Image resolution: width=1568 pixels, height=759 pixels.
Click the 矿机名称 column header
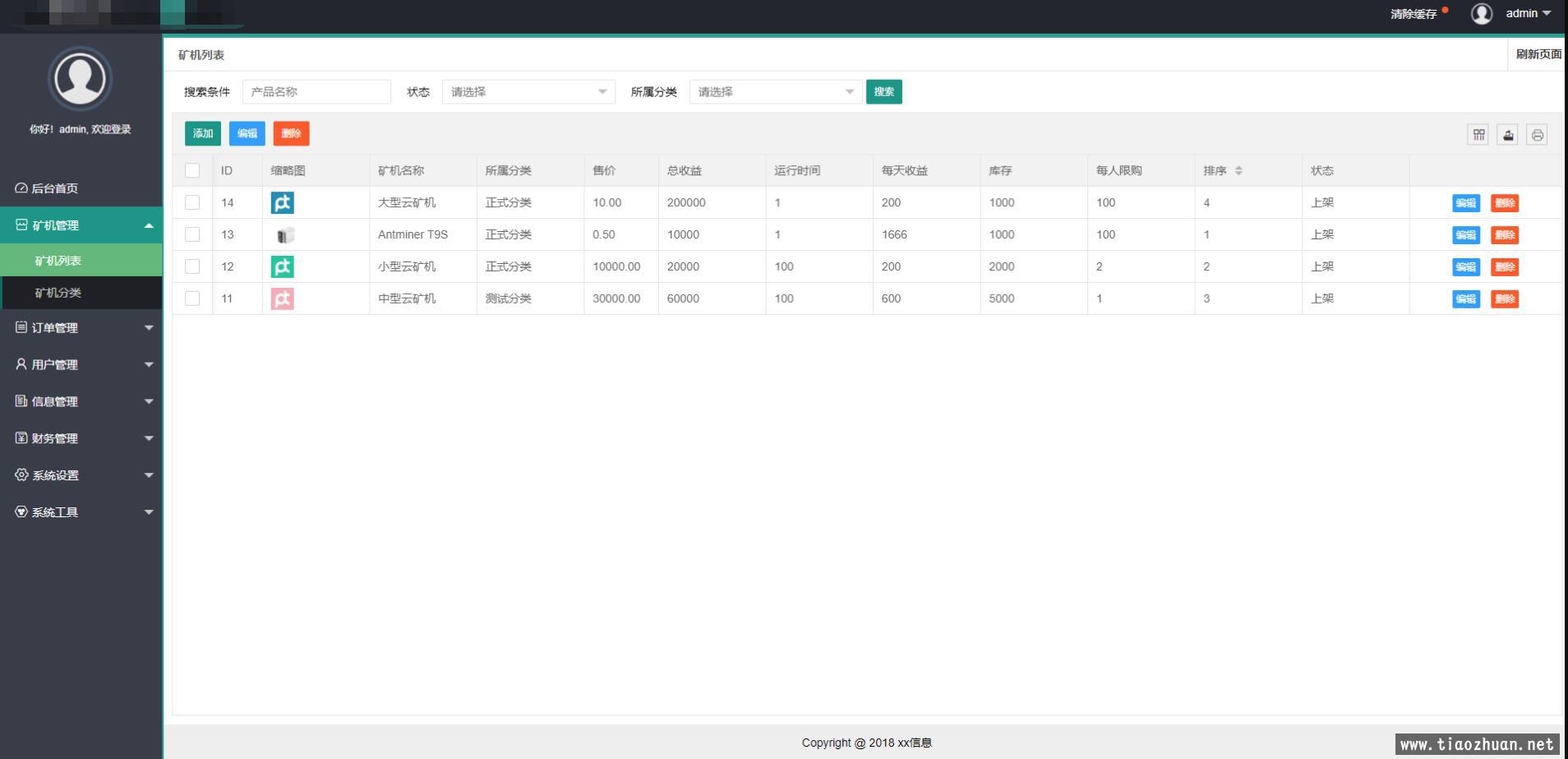pos(422,170)
